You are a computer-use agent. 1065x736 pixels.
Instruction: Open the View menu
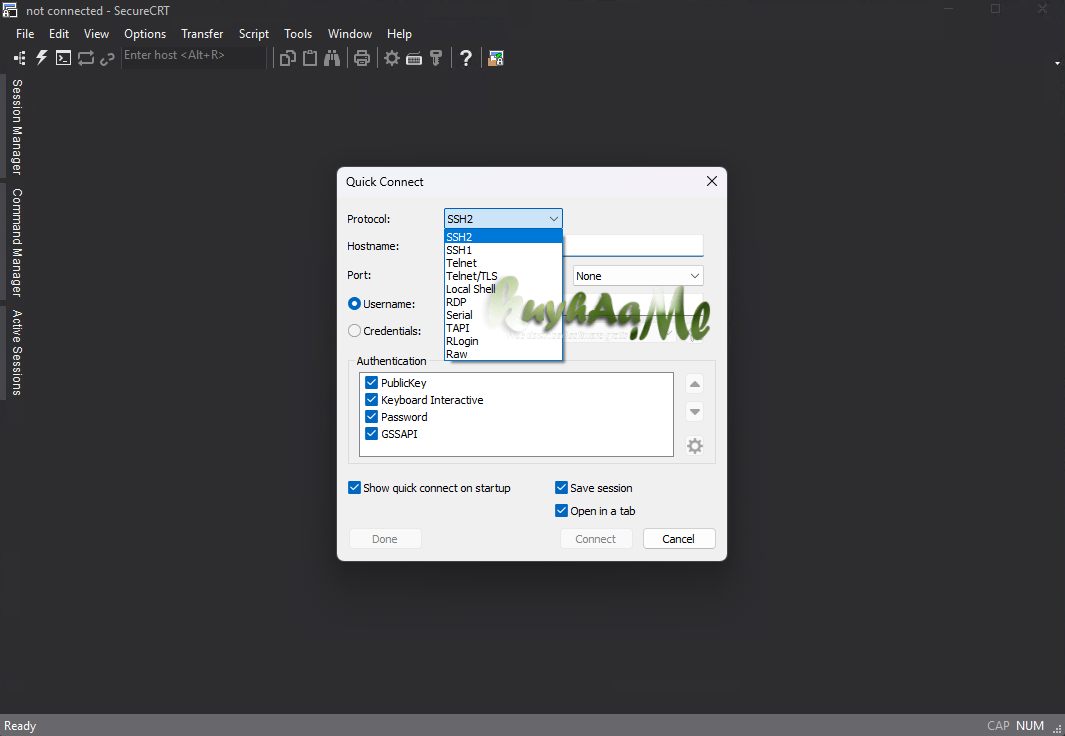coord(96,33)
